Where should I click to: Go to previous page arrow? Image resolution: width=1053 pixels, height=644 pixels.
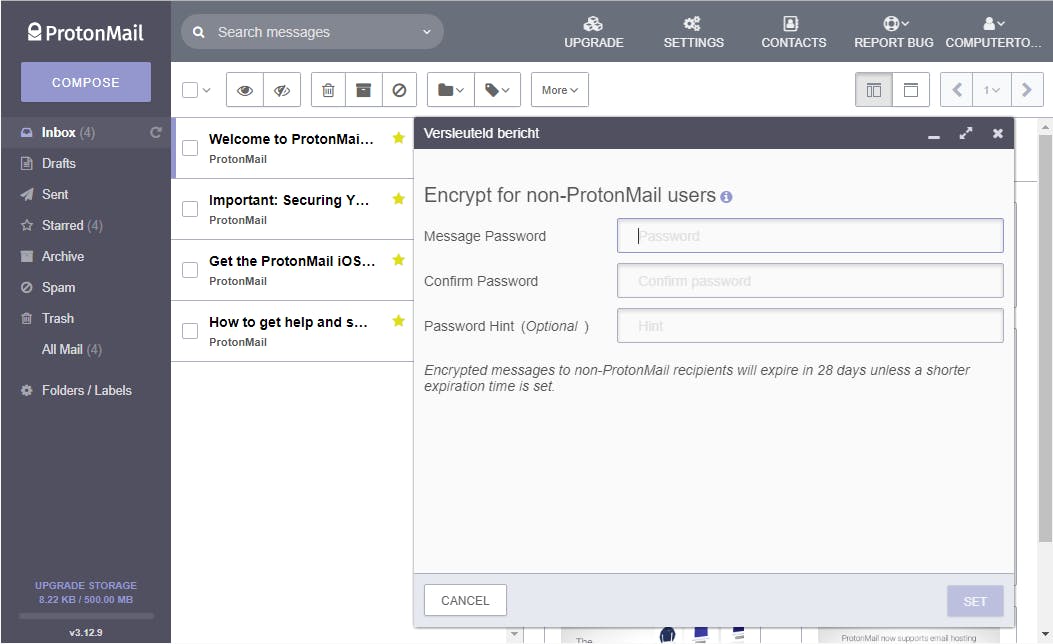pyautogui.click(x=958, y=90)
